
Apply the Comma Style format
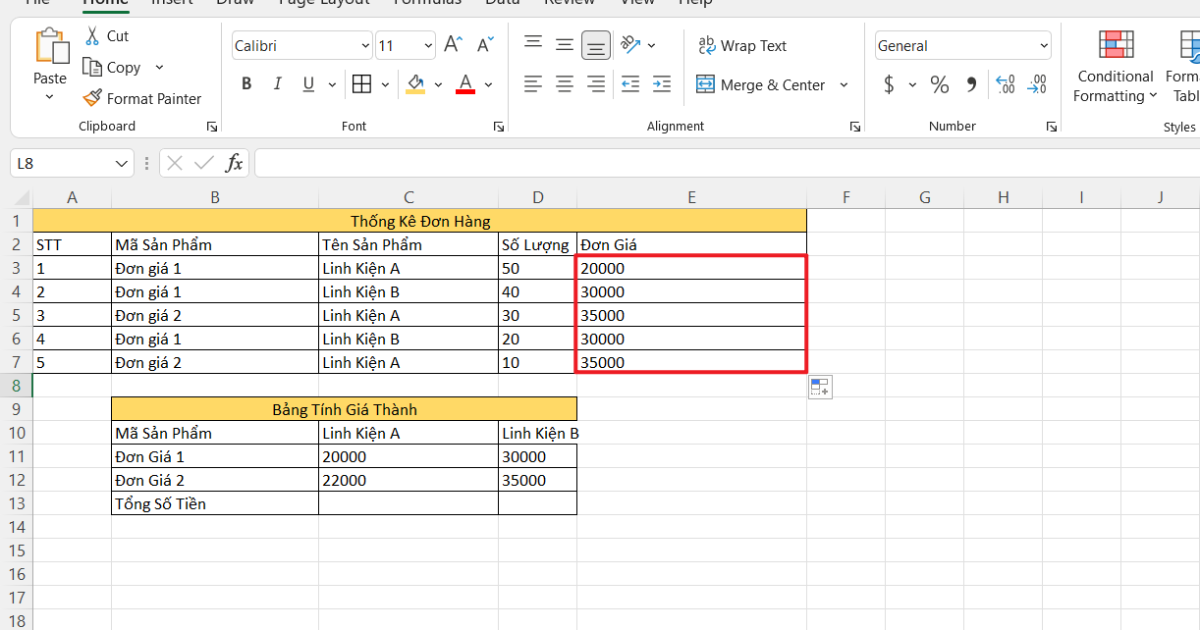pyautogui.click(x=970, y=85)
